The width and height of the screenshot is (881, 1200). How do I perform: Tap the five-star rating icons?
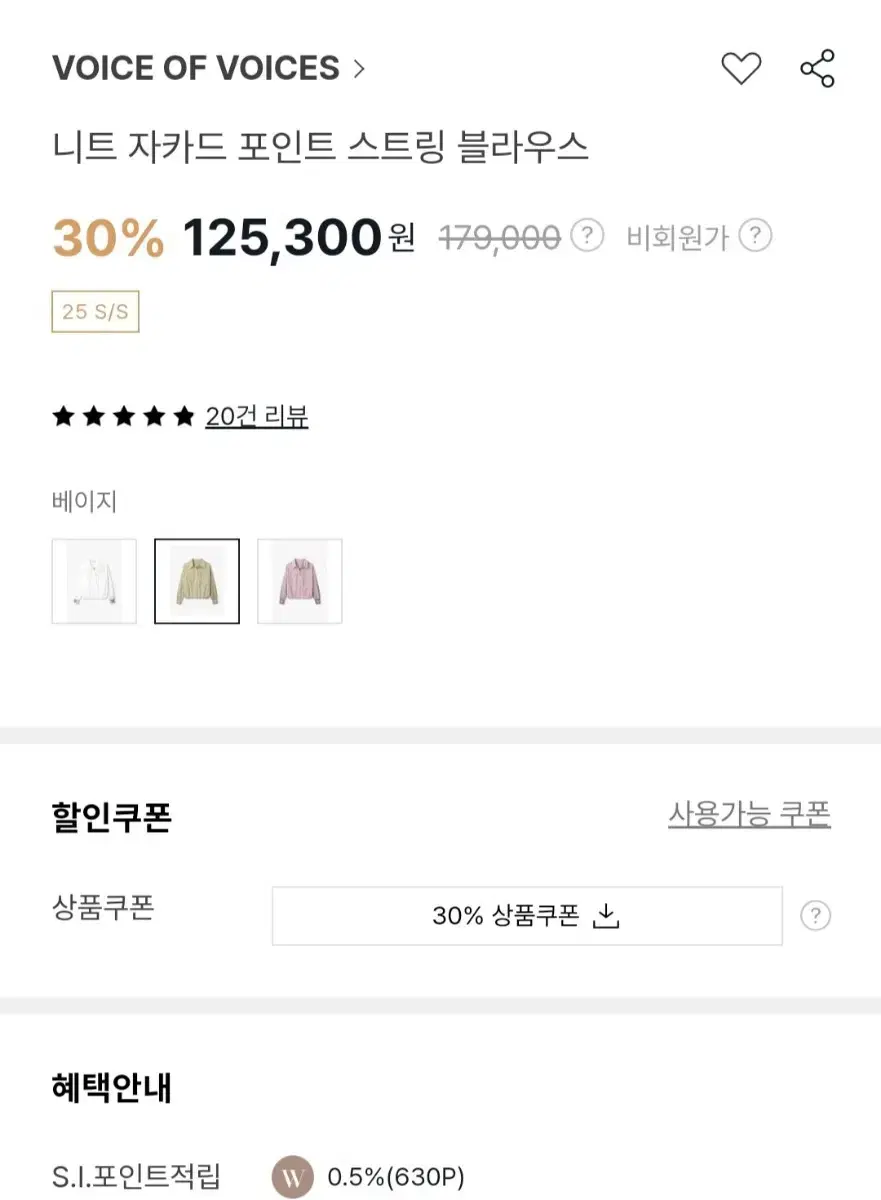[123, 416]
